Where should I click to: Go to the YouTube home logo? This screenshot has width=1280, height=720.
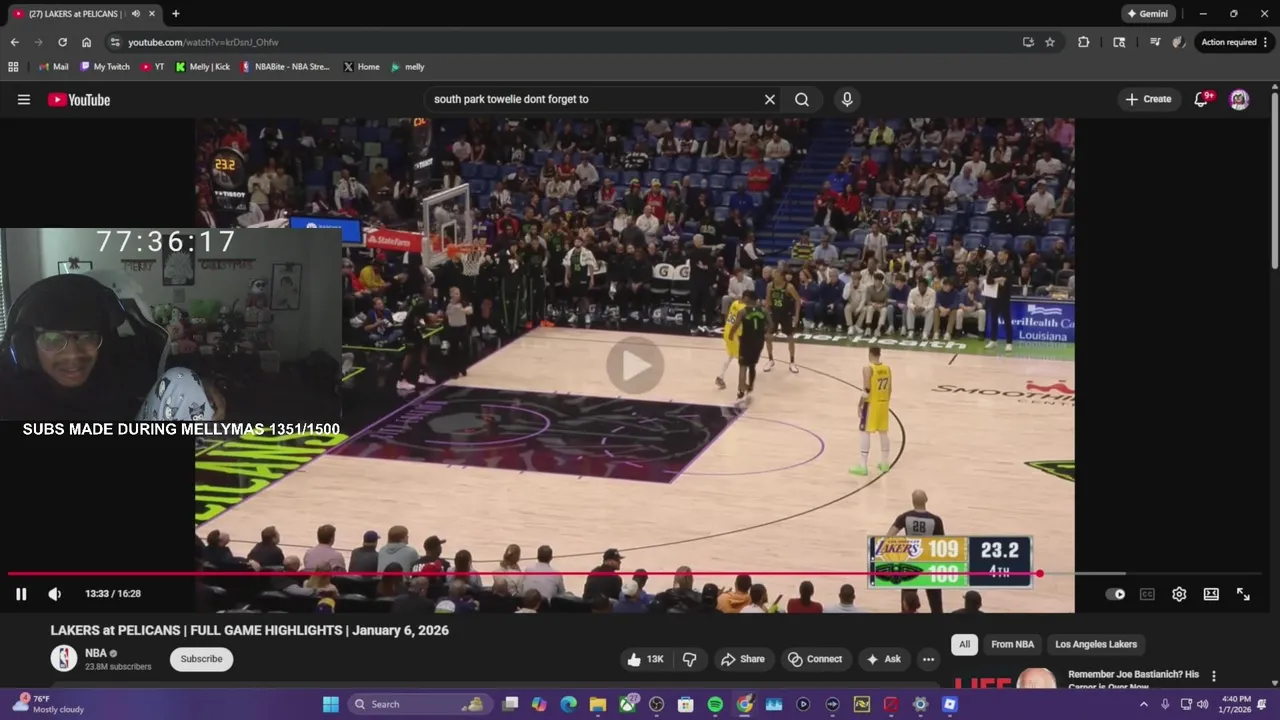[x=79, y=100]
